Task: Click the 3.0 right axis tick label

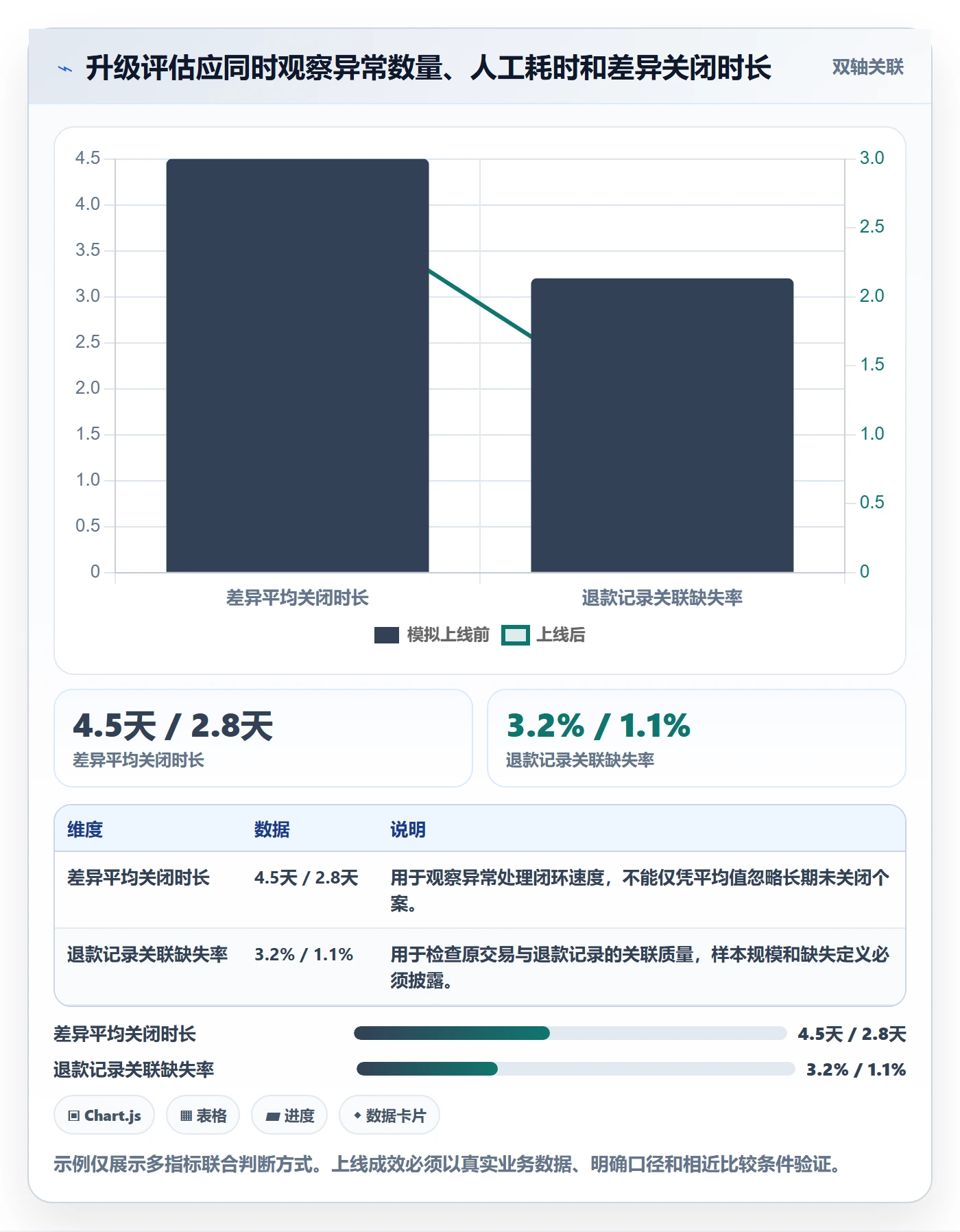Action: point(872,158)
